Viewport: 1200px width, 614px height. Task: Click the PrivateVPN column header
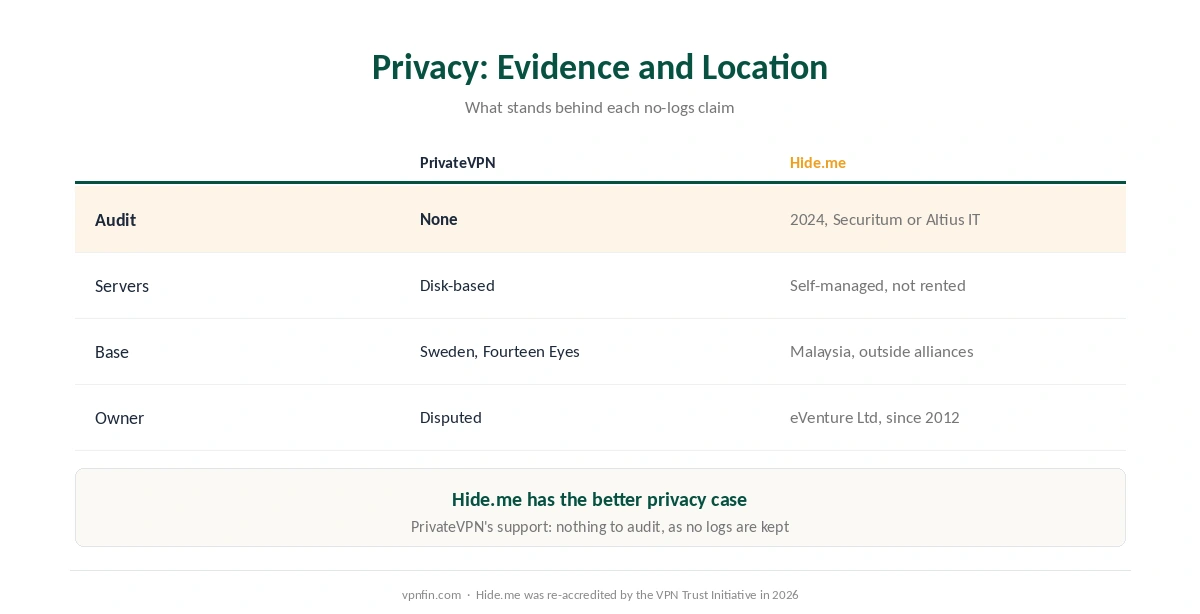coord(457,163)
